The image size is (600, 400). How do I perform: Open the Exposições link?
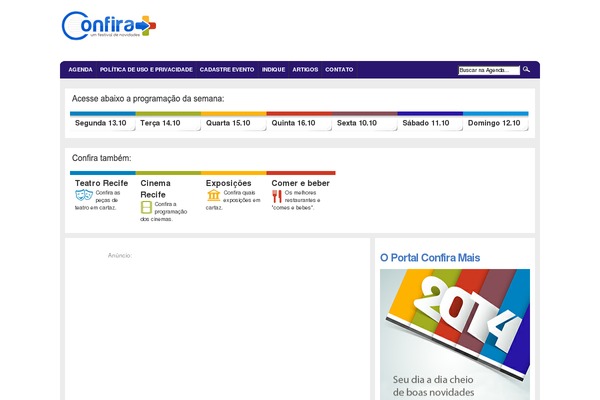pos(228,183)
